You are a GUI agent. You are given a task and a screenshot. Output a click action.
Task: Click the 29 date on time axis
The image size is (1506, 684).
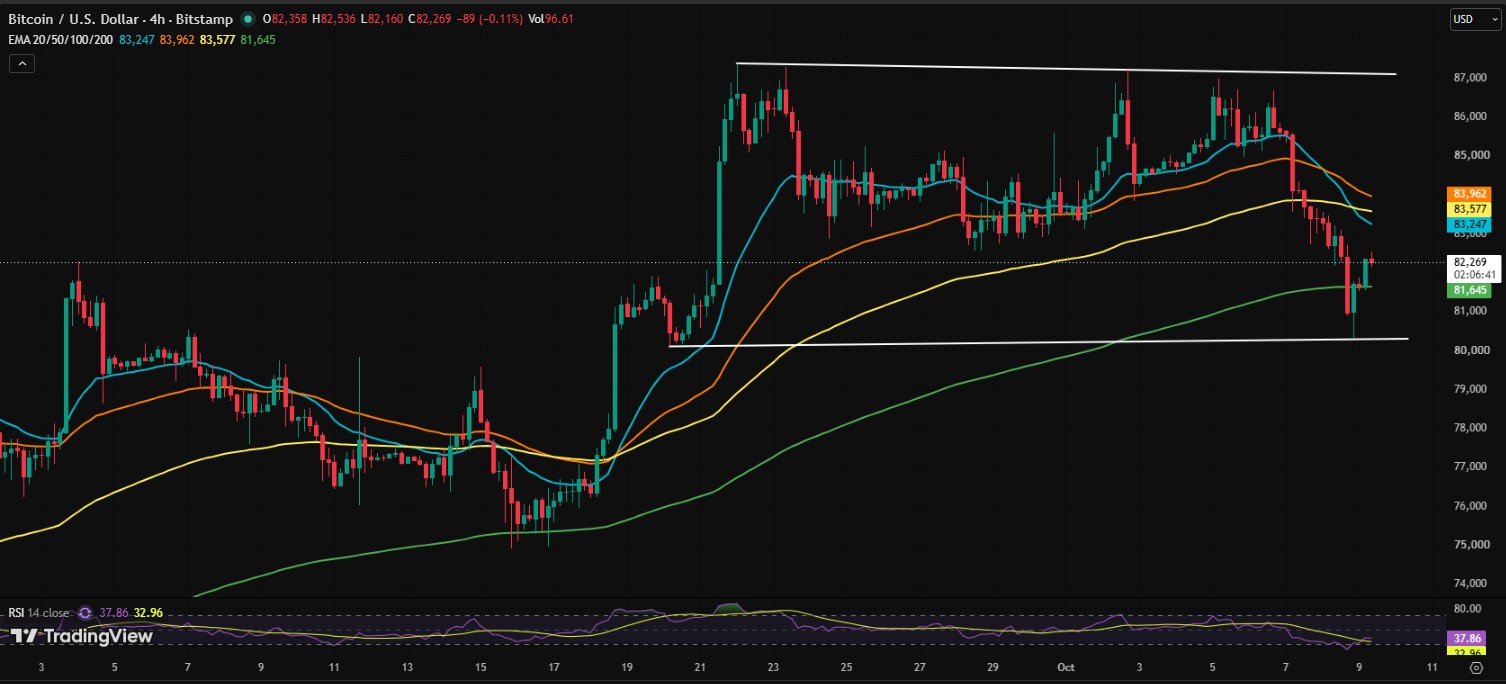(x=992, y=667)
